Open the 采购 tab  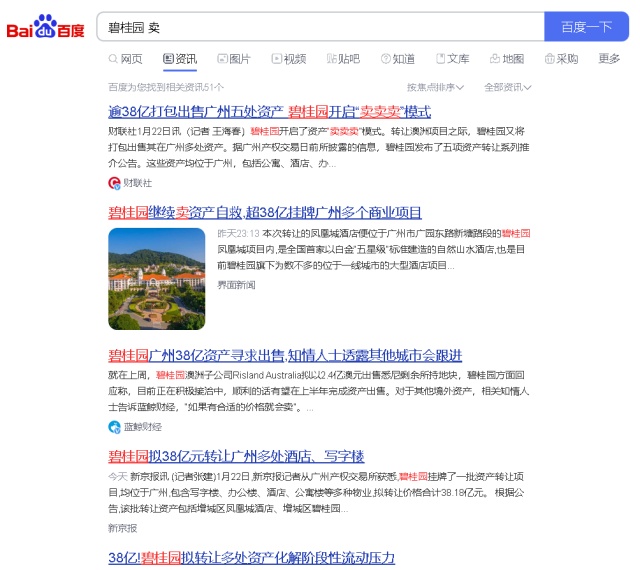click(562, 59)
